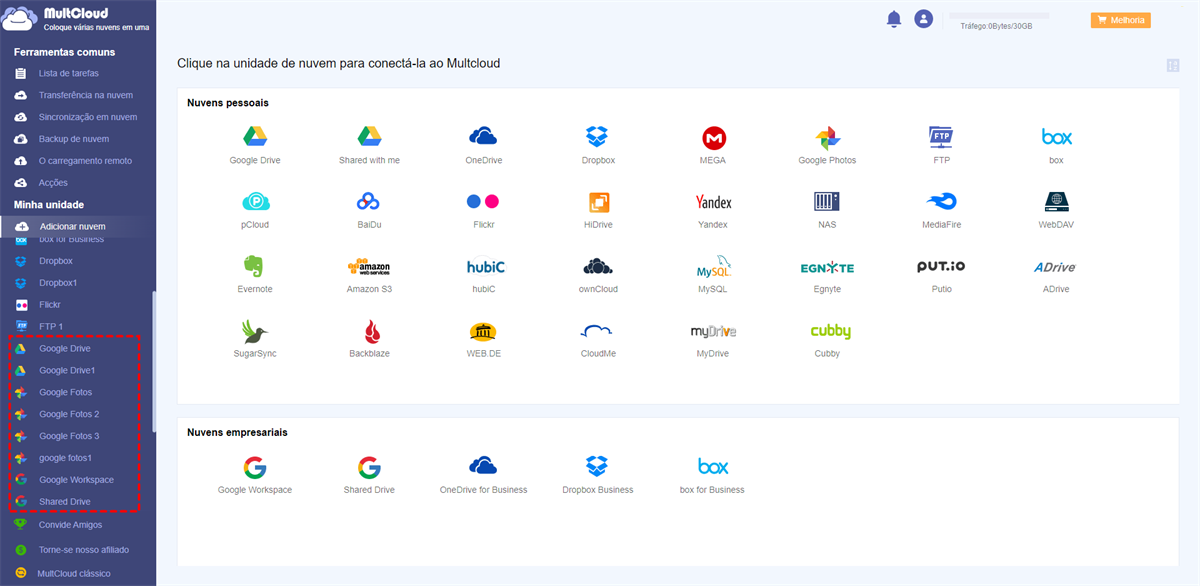
Task: Choose Egnyte cloud
Action: pyautogui.click(x=827, y=274)
